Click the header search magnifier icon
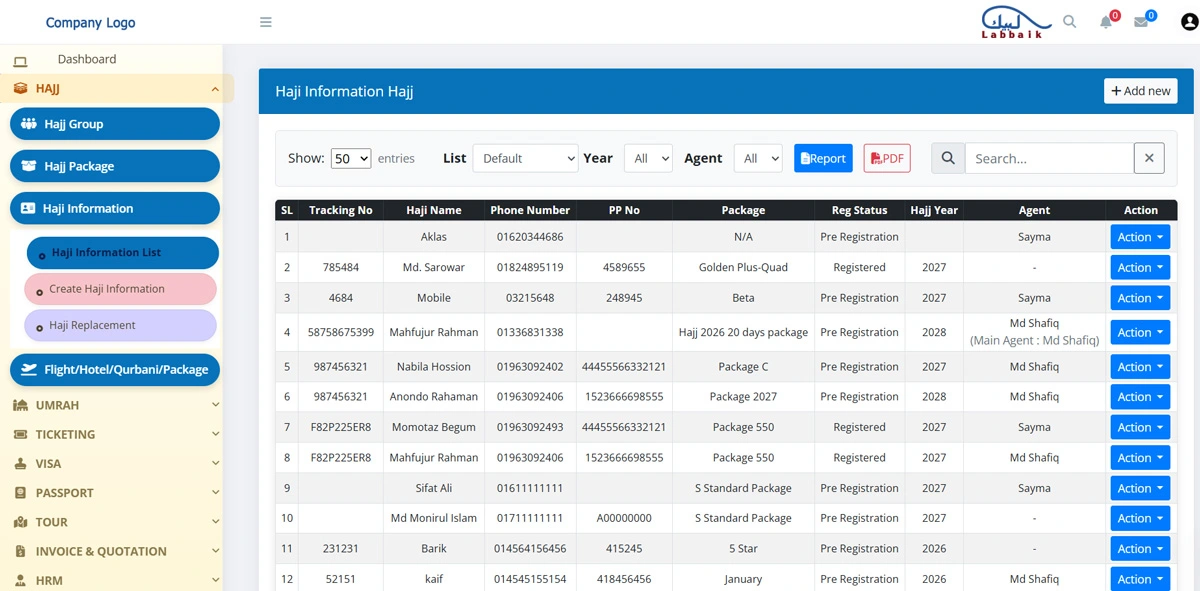The height and width of the screenshot is (591, 1200). (x=1069, y=22)
